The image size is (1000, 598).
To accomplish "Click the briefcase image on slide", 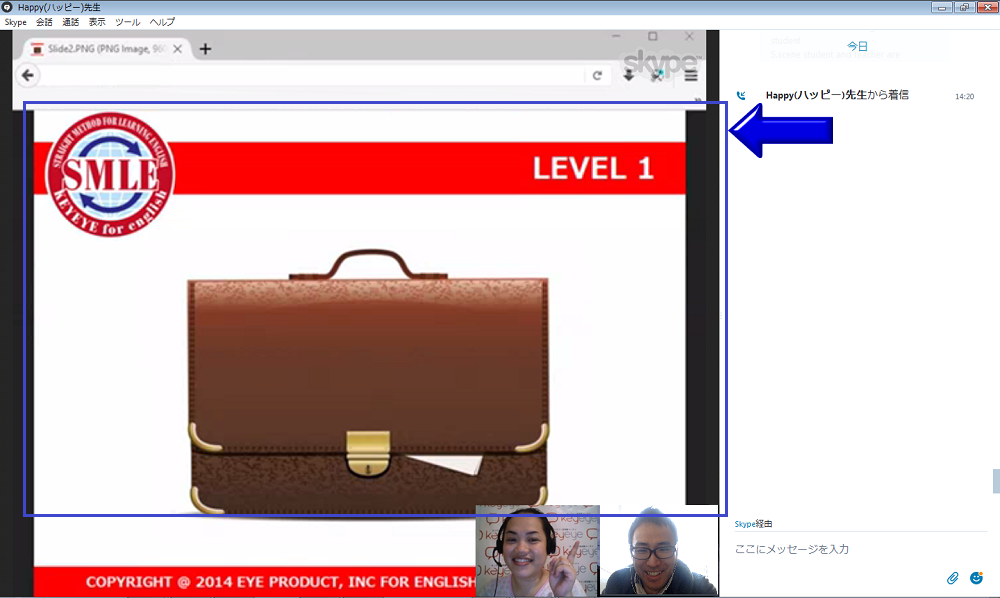I will pos(367,381).
